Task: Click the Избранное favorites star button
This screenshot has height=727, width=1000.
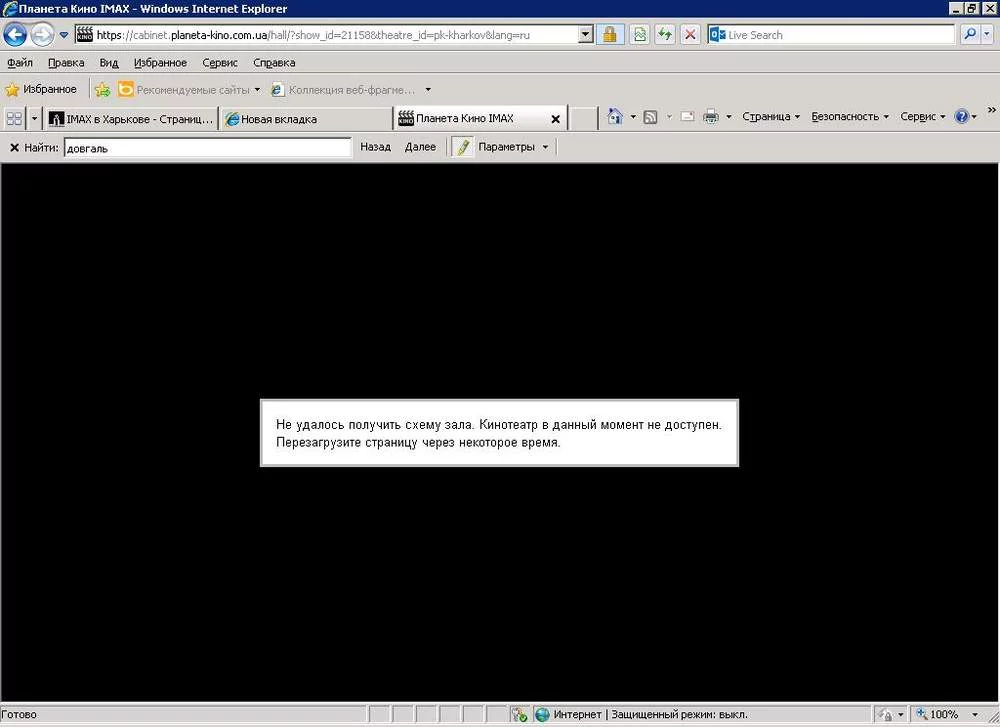Action: pos(41,89)
